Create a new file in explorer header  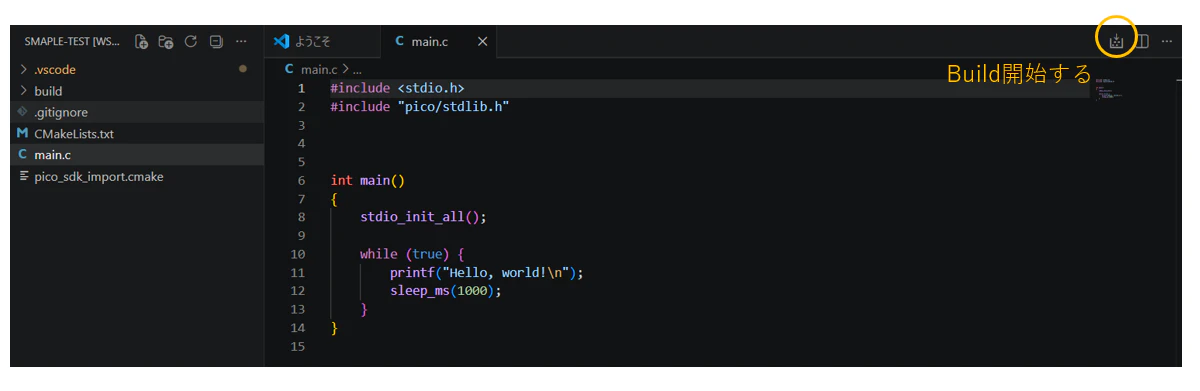(141, 42)
